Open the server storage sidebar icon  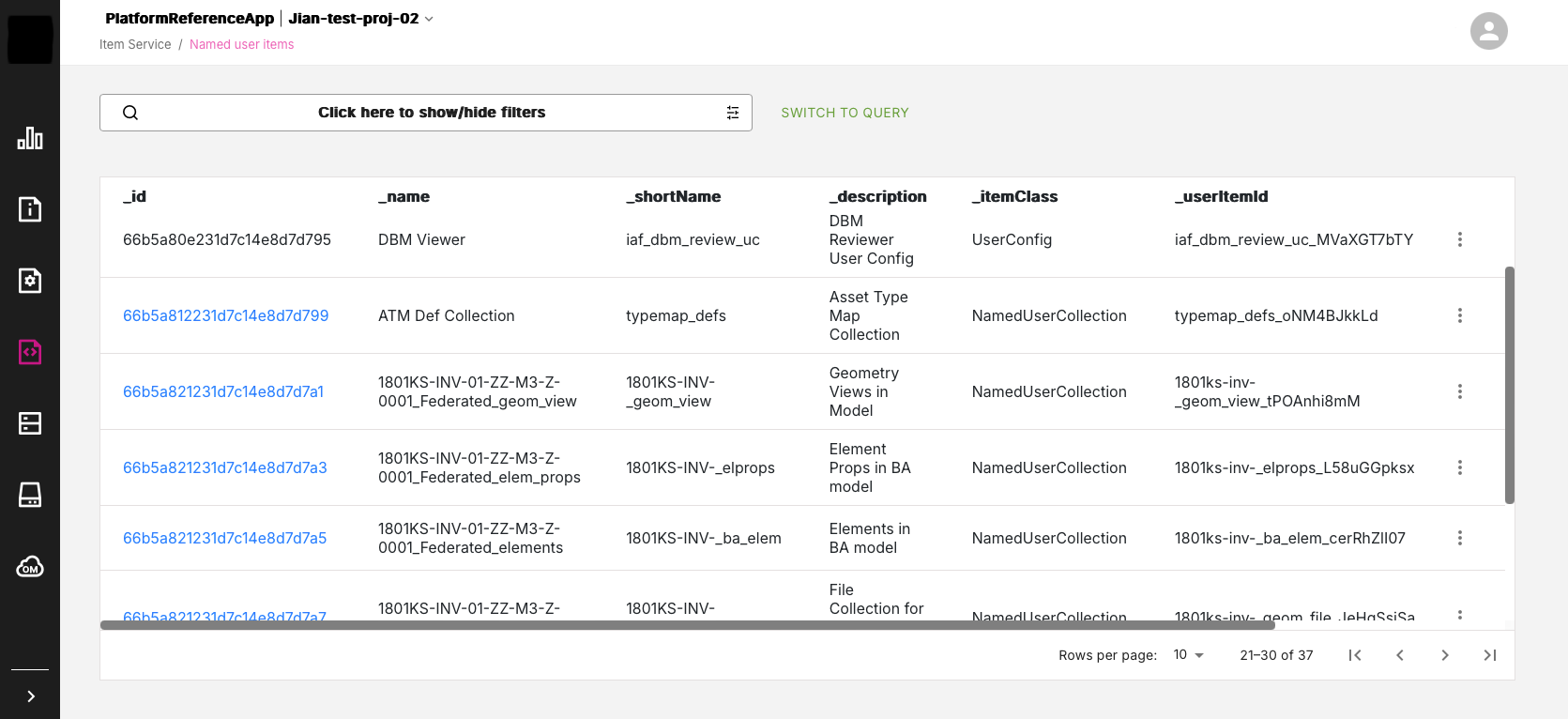[30, 423]
